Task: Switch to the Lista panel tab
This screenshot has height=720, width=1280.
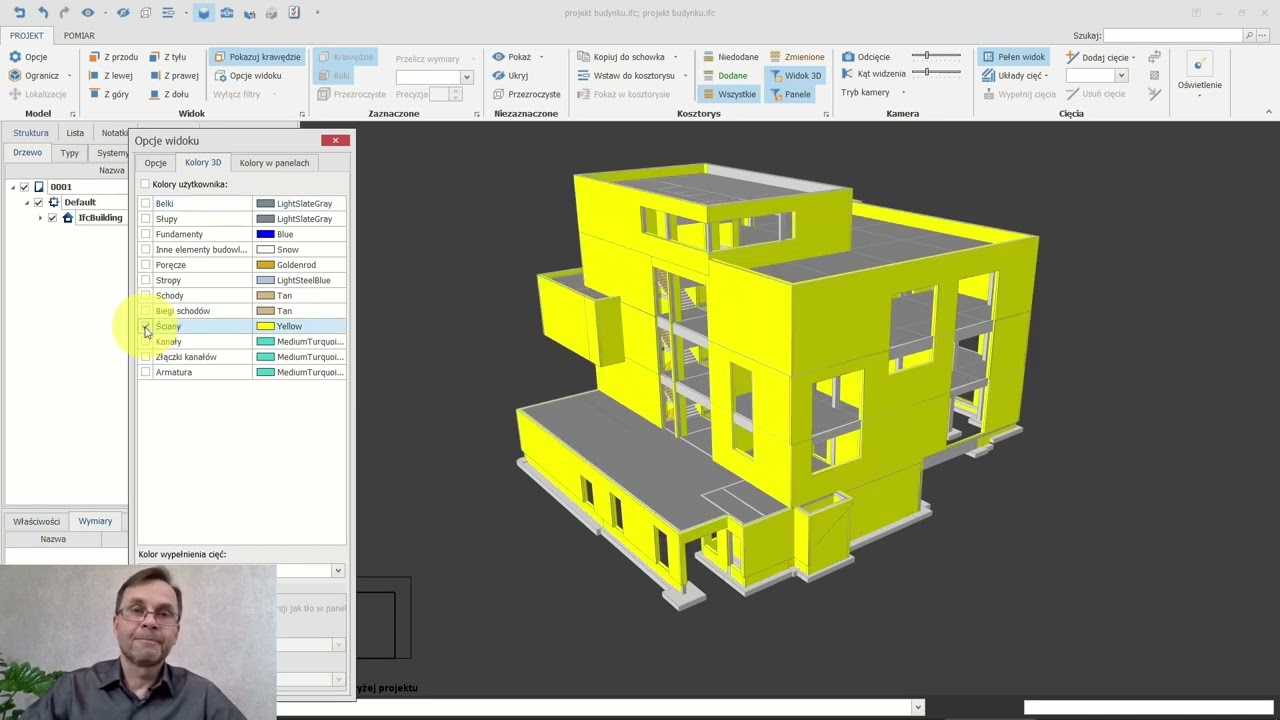Action: 75,133
